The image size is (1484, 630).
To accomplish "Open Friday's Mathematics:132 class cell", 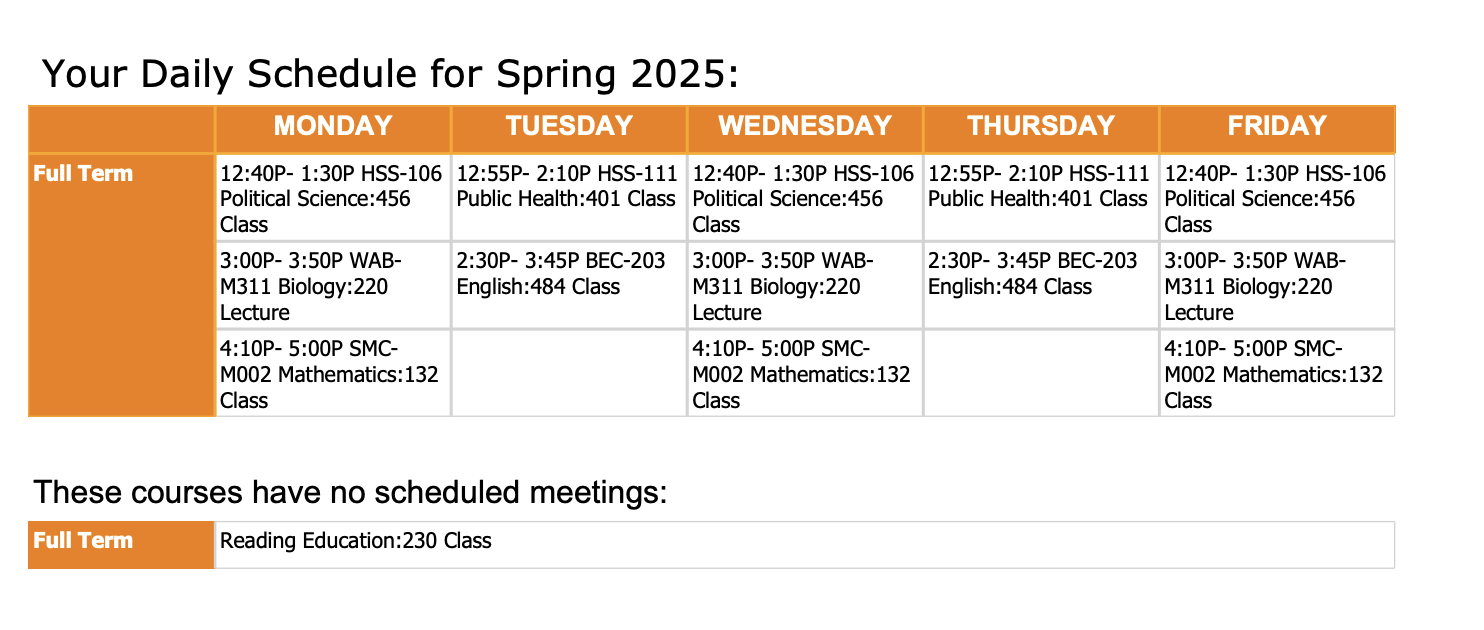I will point(1274,374).
